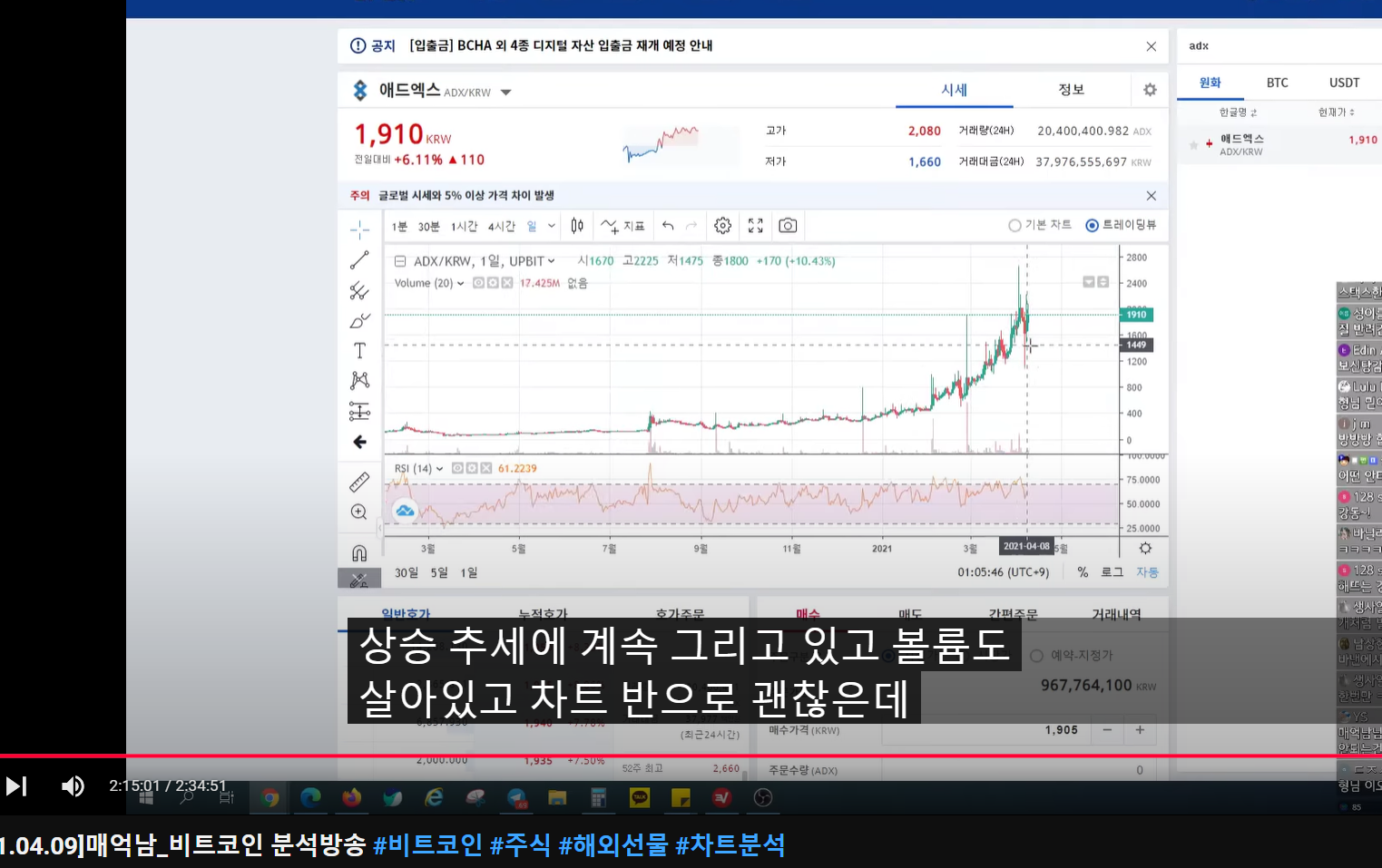1382x868 pixels.
Task: Sort list by 한글명 column
Action: [1238, 112]
